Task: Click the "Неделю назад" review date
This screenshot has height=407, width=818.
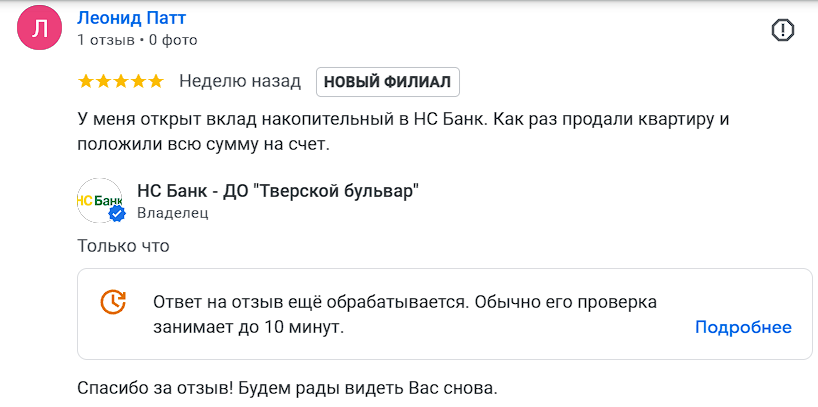Action: 240,81
